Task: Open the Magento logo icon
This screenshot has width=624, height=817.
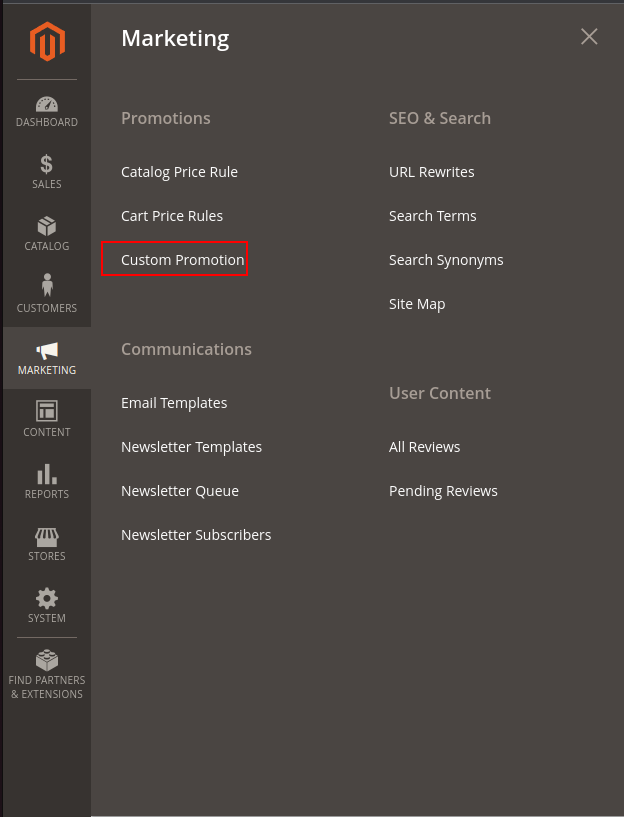Action: 46,41
